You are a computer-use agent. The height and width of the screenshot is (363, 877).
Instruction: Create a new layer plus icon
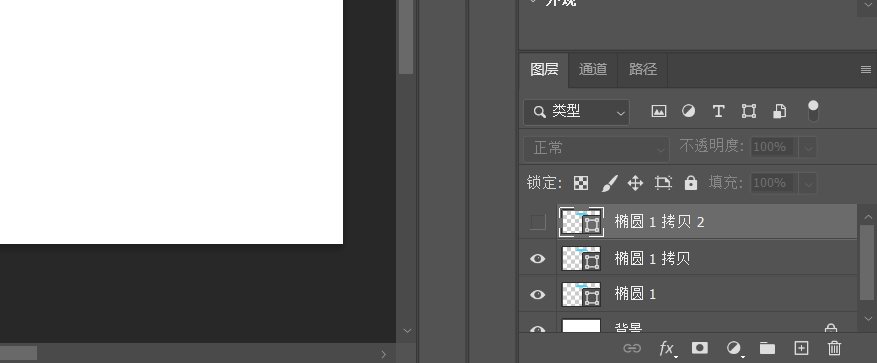click(x=801, y=348)
